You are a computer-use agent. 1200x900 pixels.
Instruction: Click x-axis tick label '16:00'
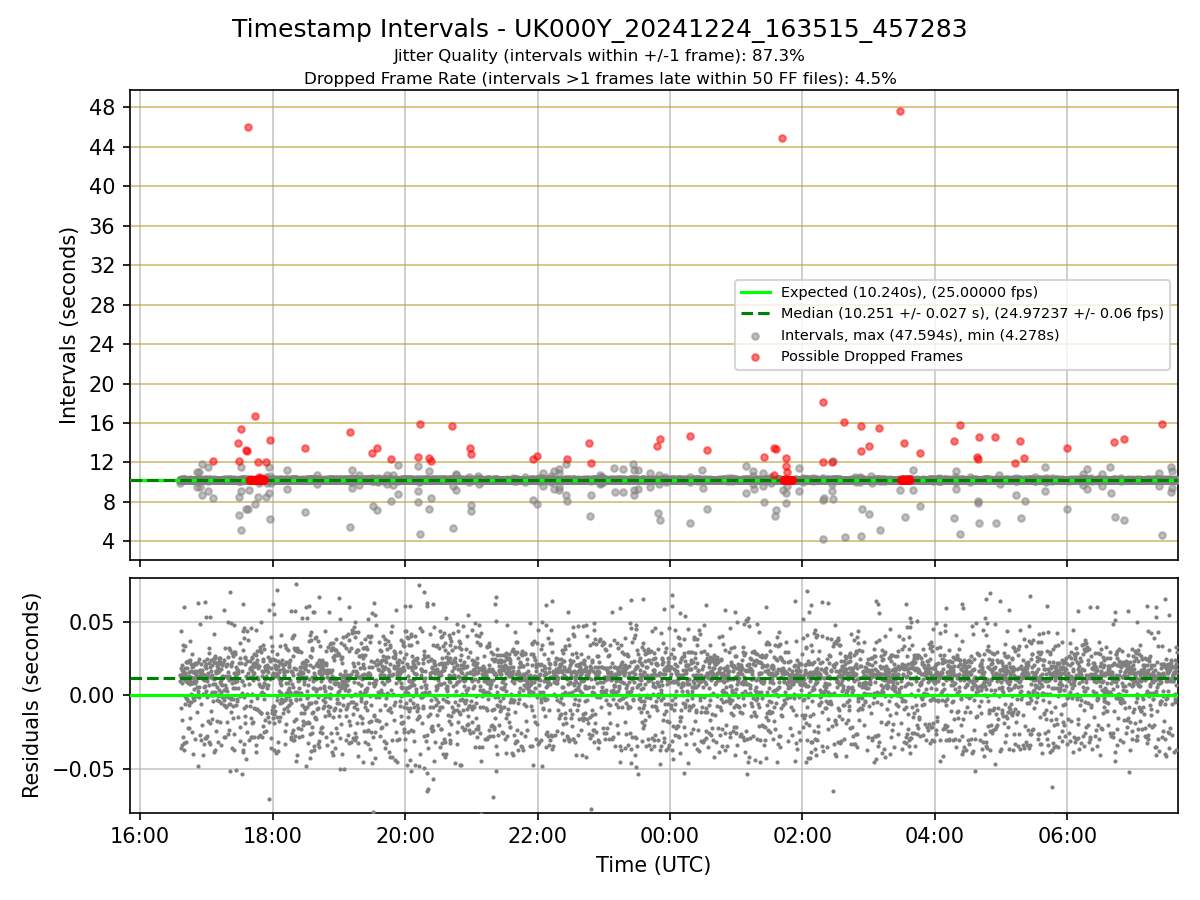[x=140, y=835]
